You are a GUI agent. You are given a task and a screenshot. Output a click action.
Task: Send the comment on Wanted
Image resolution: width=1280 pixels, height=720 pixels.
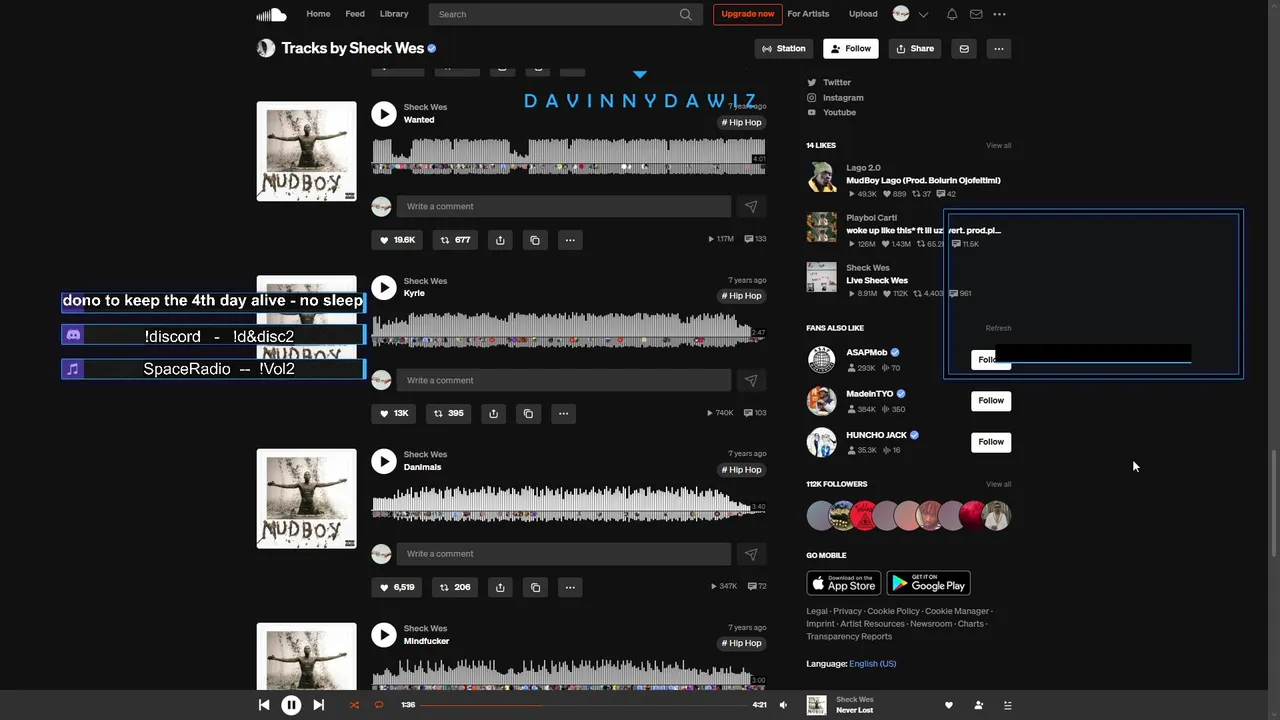(x=751, y=206)
